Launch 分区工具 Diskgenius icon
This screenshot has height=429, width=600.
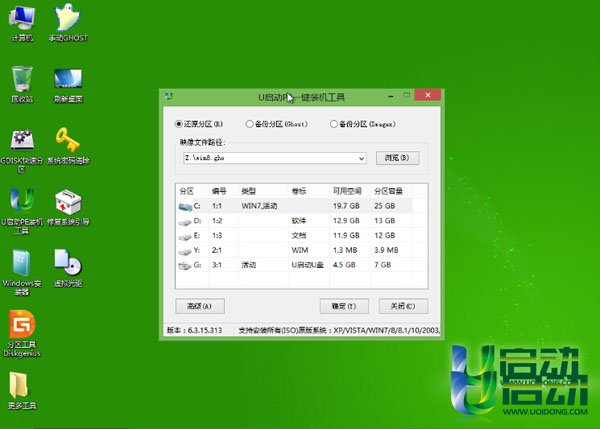pos(22,334)
